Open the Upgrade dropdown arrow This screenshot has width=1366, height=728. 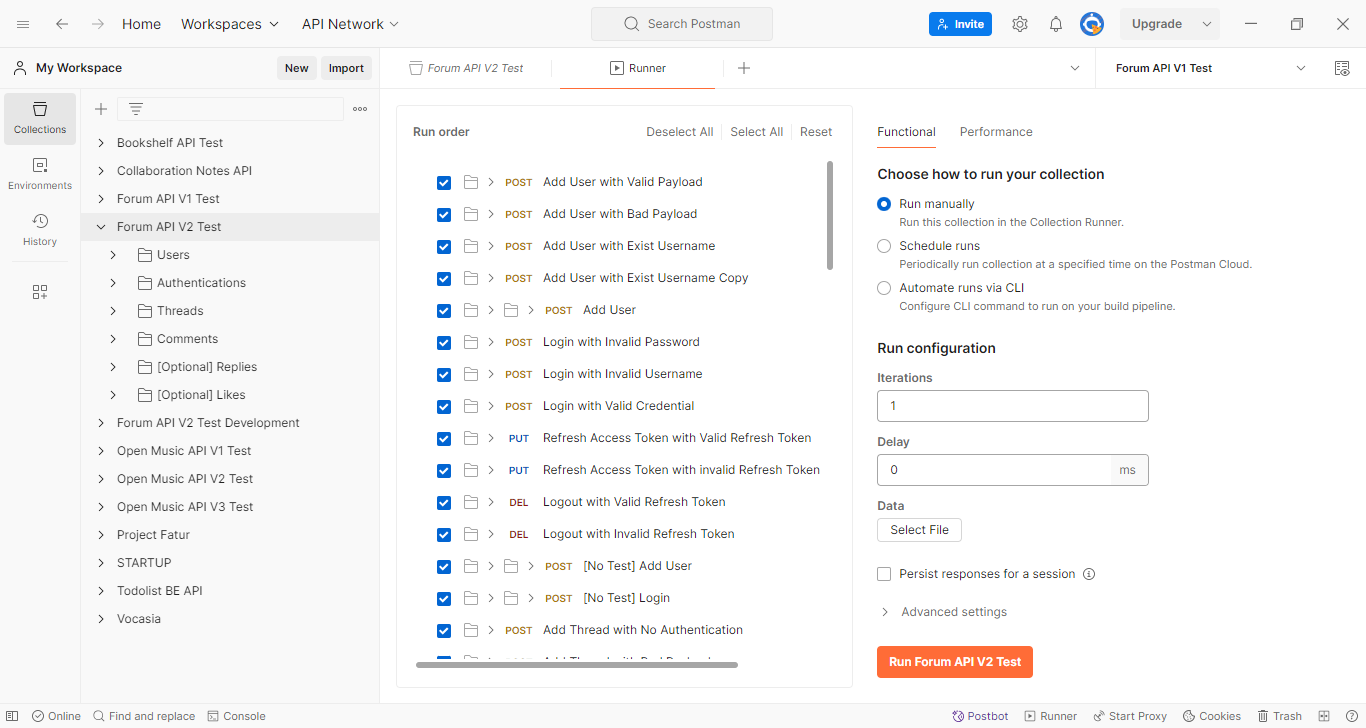[1207, 24]
